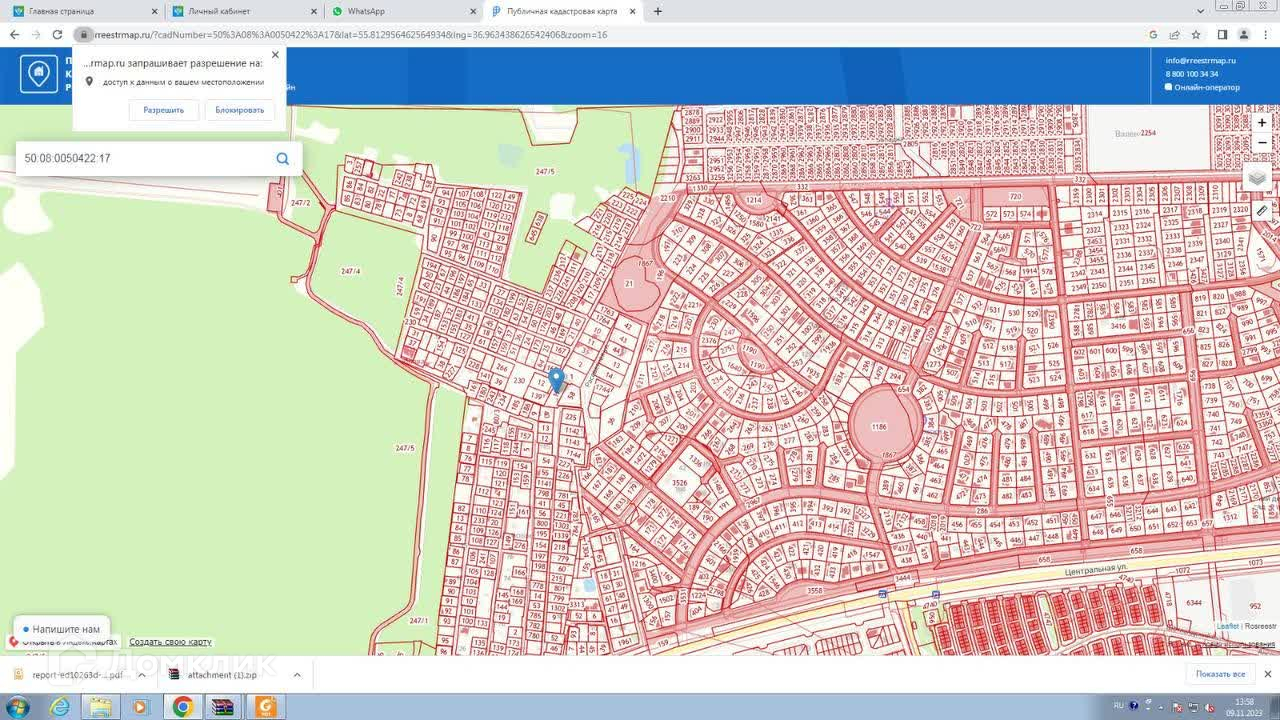Bookmark this page with the star icon

pyautogui.click(x=1196, y=34)
